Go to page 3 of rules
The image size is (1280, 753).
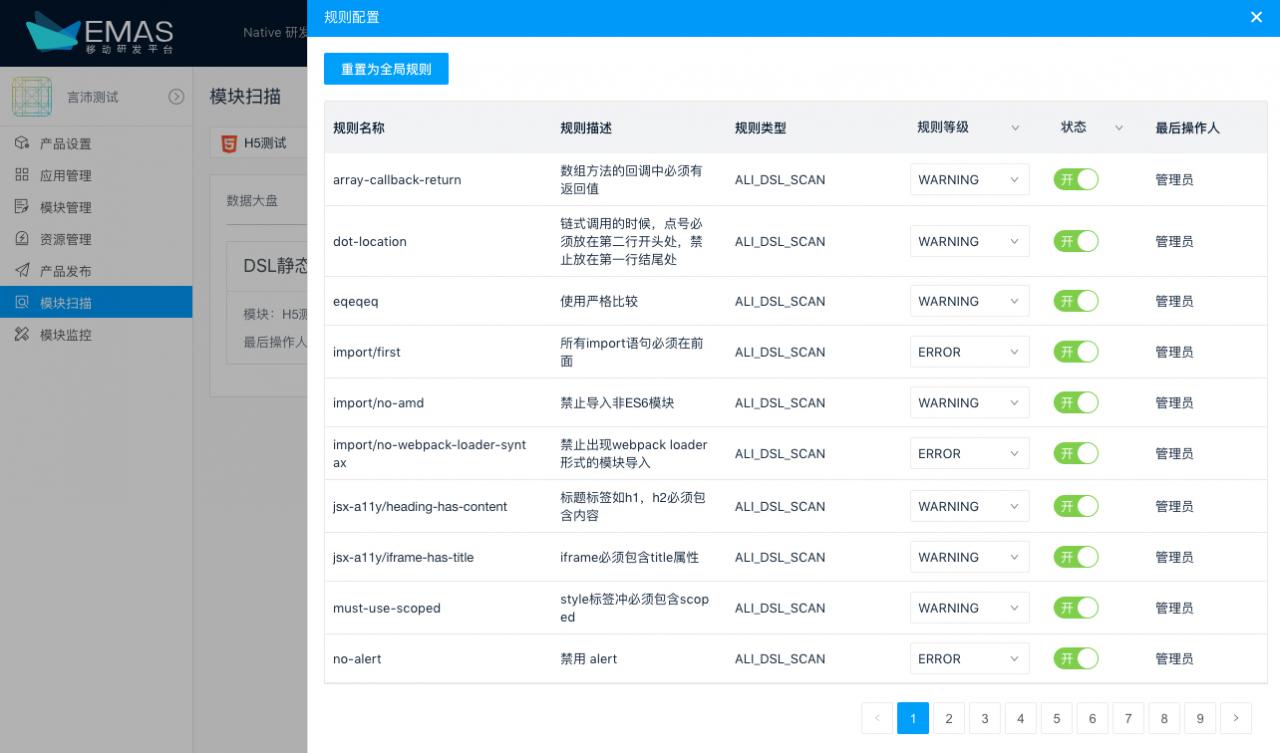tap(984, 718)
